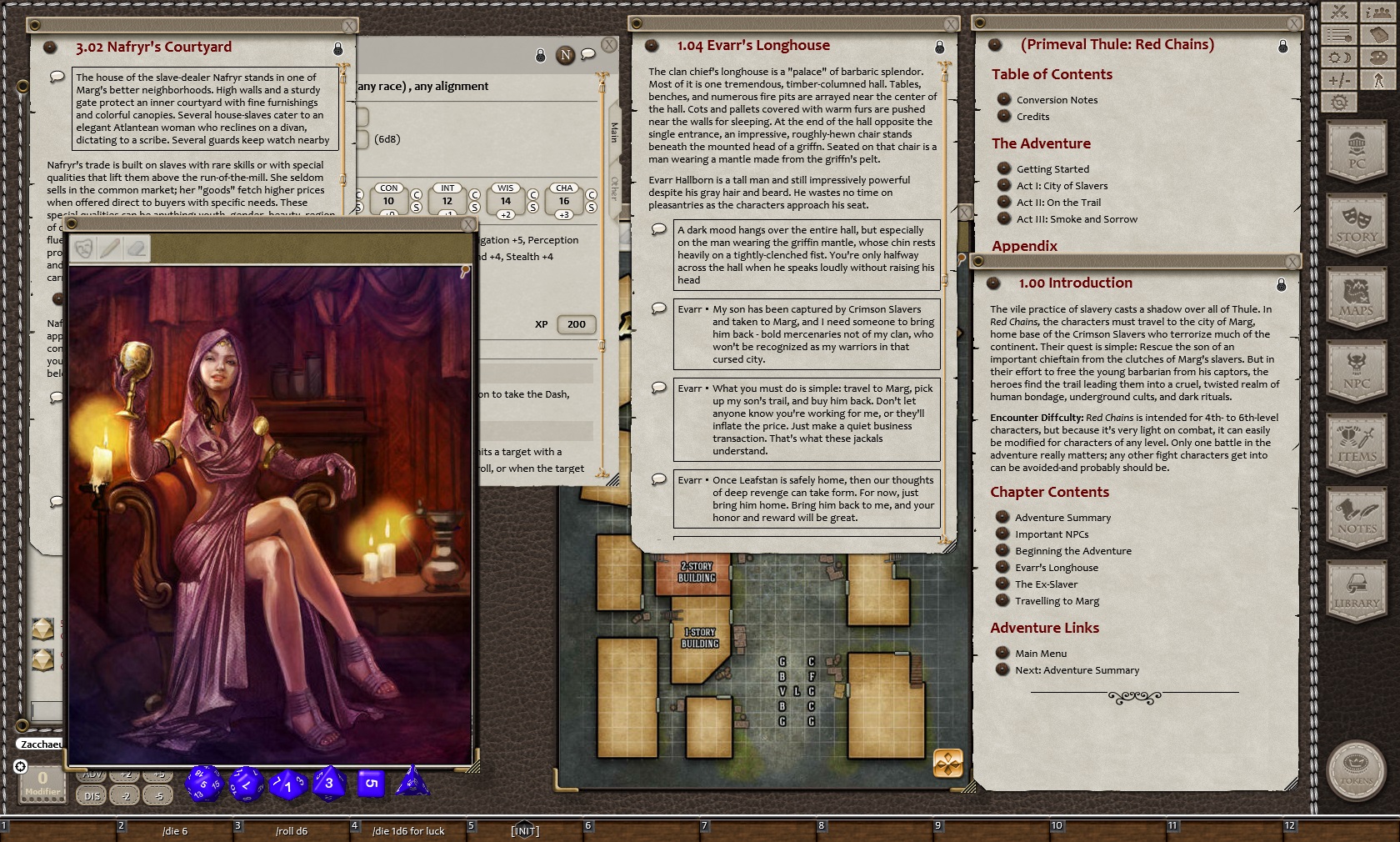
Task: Open the Options gear icon
Action: click(x=1339, y=103)
